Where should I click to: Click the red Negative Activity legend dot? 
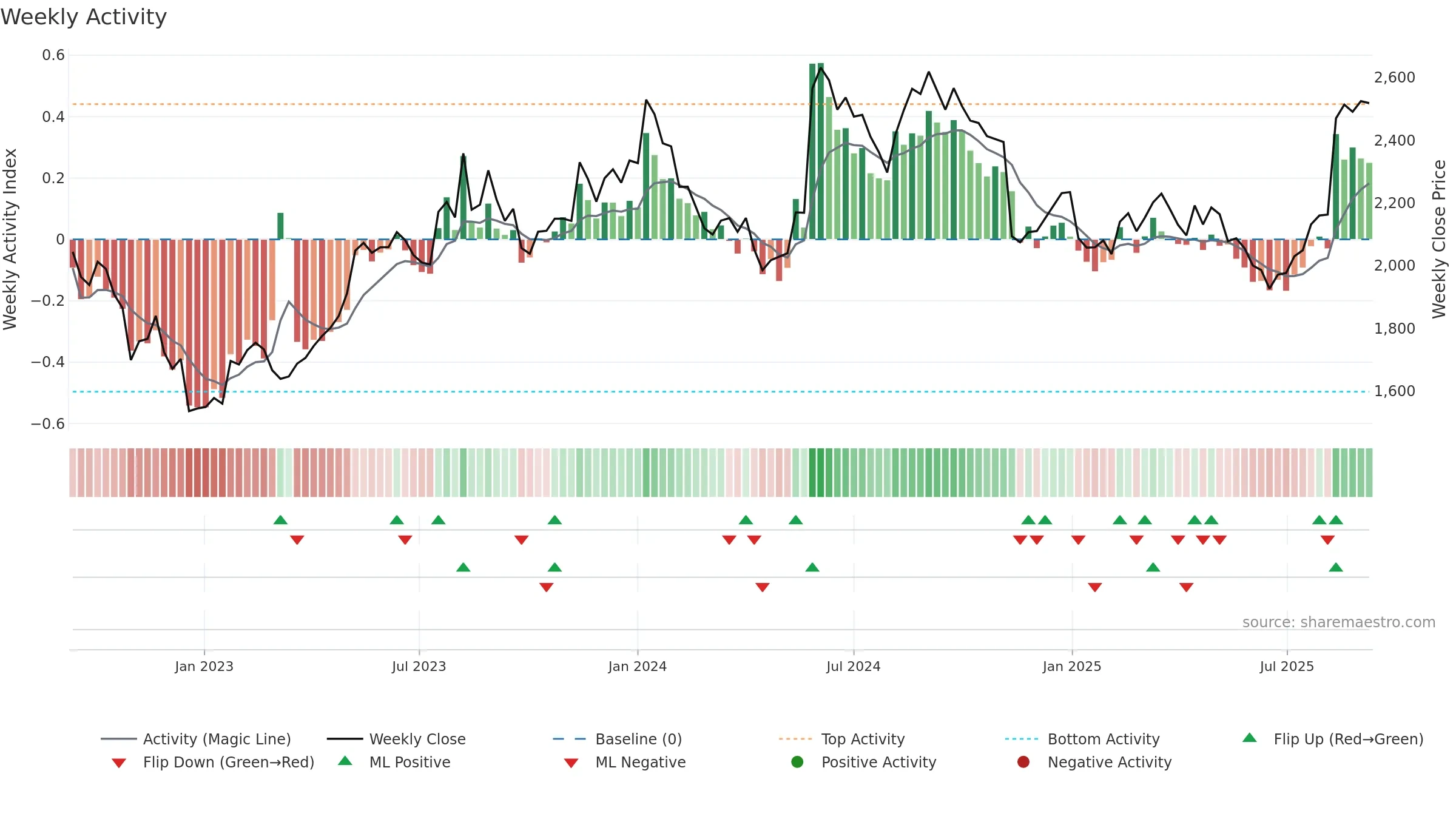click(1023, 761)
